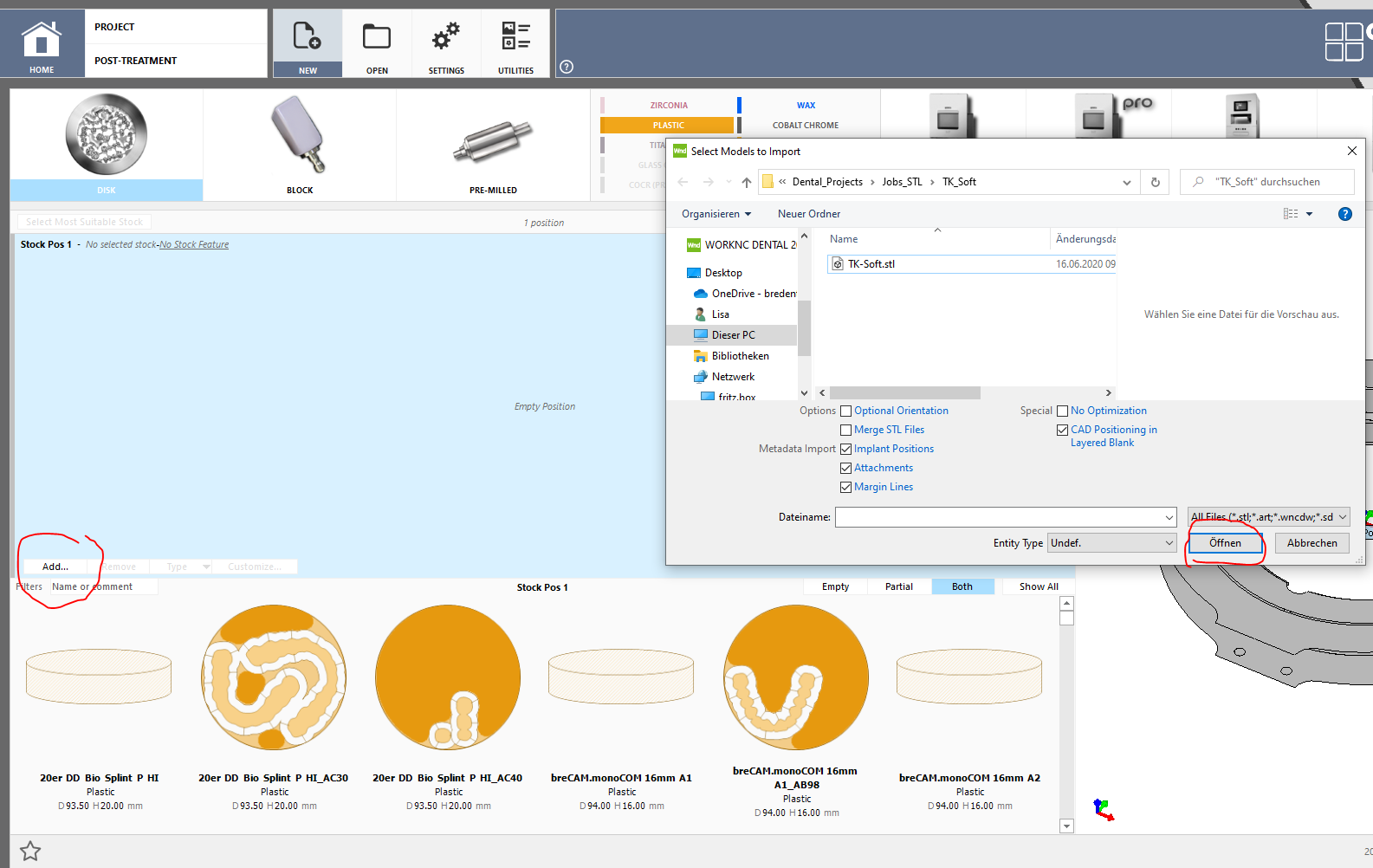
Task: Open the recent locations dropdown arrow
Action: [x=729, y=182]
